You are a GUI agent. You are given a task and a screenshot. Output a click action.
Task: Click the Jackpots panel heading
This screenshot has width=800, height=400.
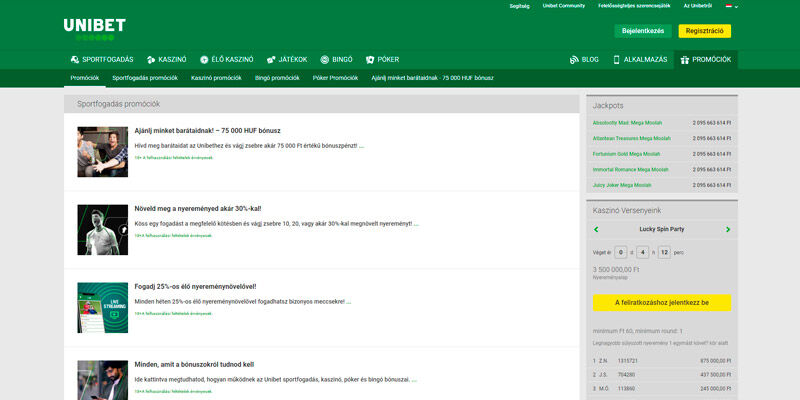(608, 106)
